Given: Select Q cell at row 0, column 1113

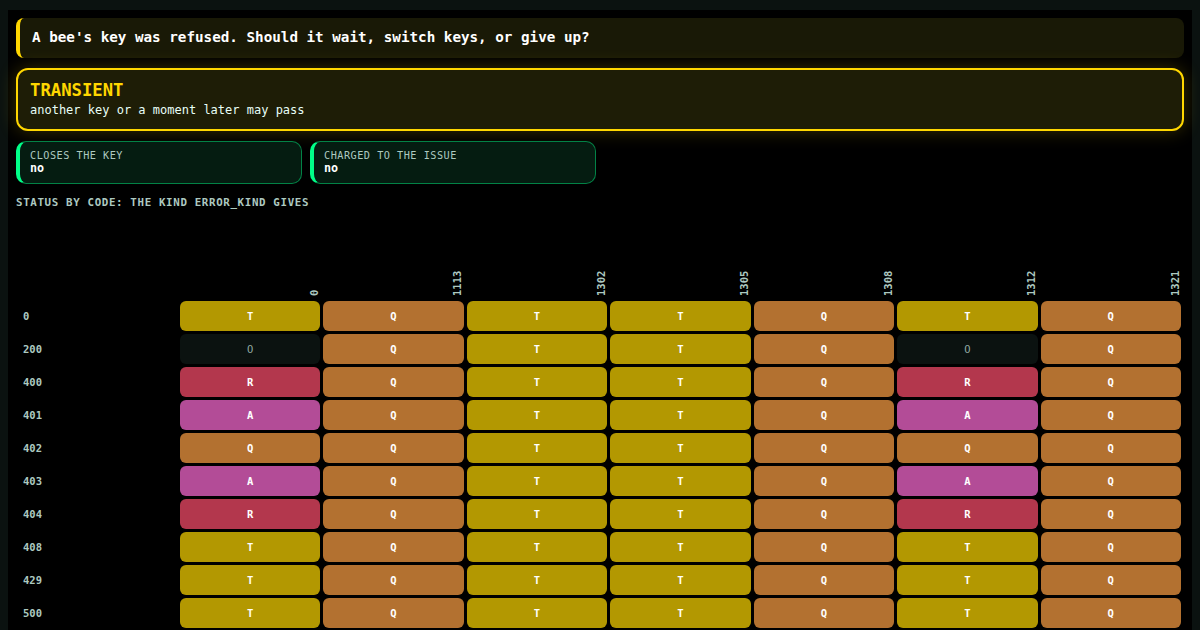Looking at the screenshot, I should tap(393, 316).
